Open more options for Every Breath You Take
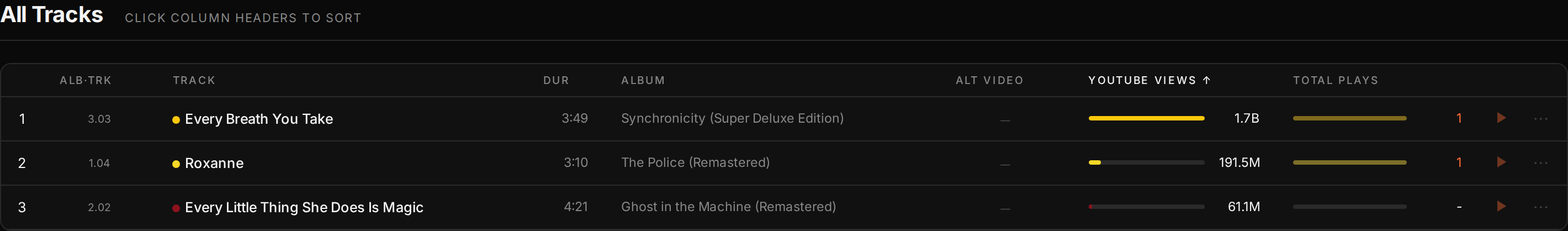The width and height of the screenshot is (1568, 231). 1540,118
